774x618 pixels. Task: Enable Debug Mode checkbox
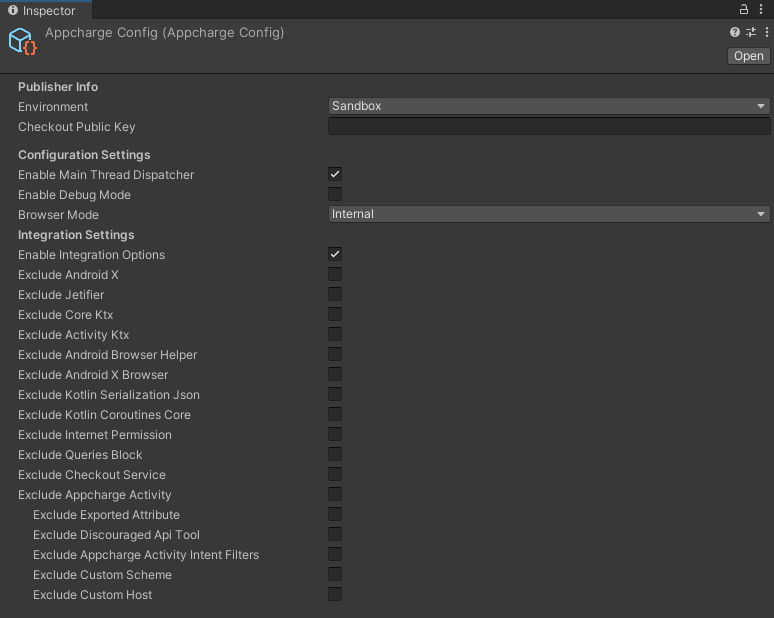335,194
